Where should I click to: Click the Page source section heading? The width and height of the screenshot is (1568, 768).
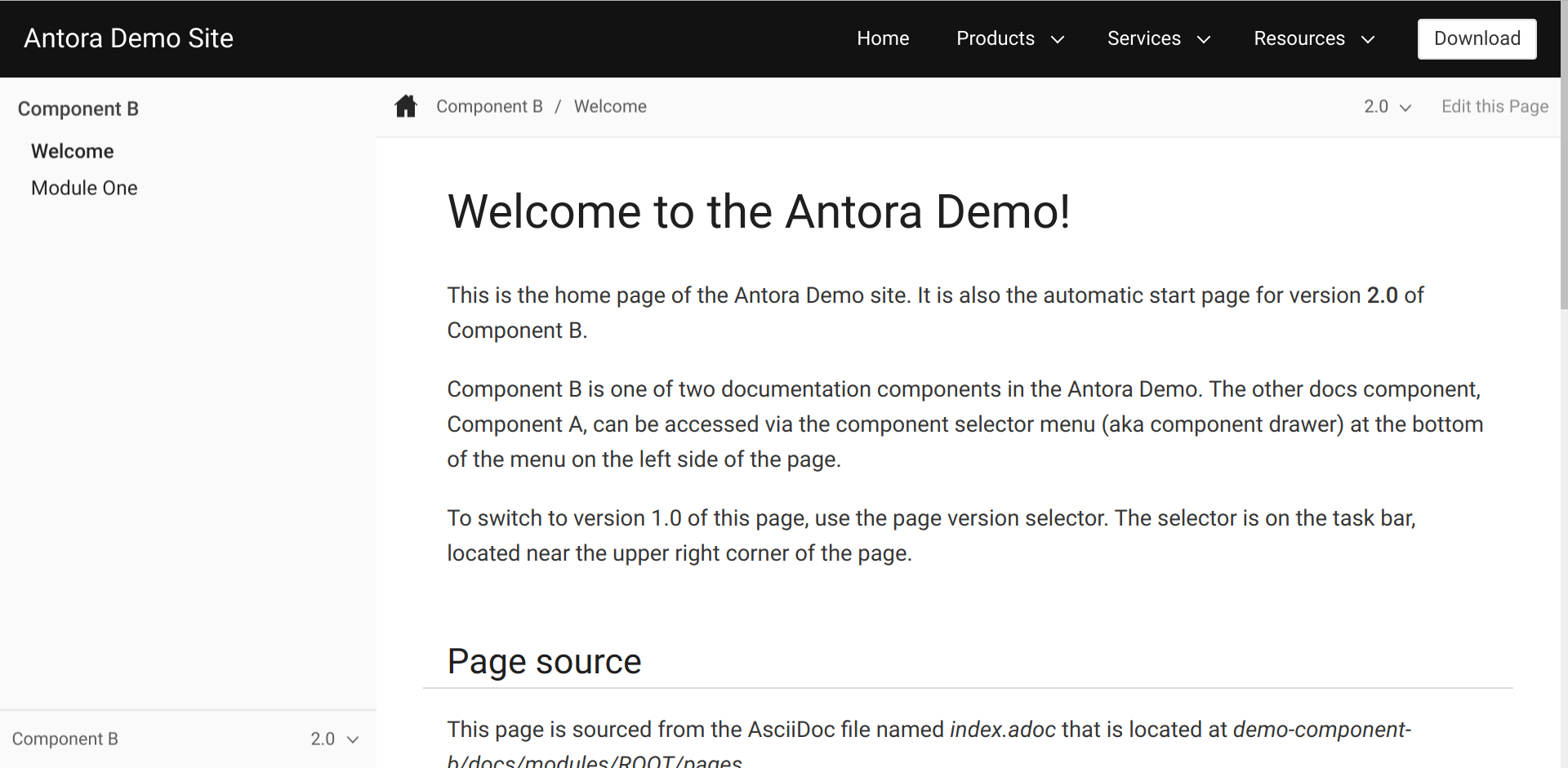[544, 661]
